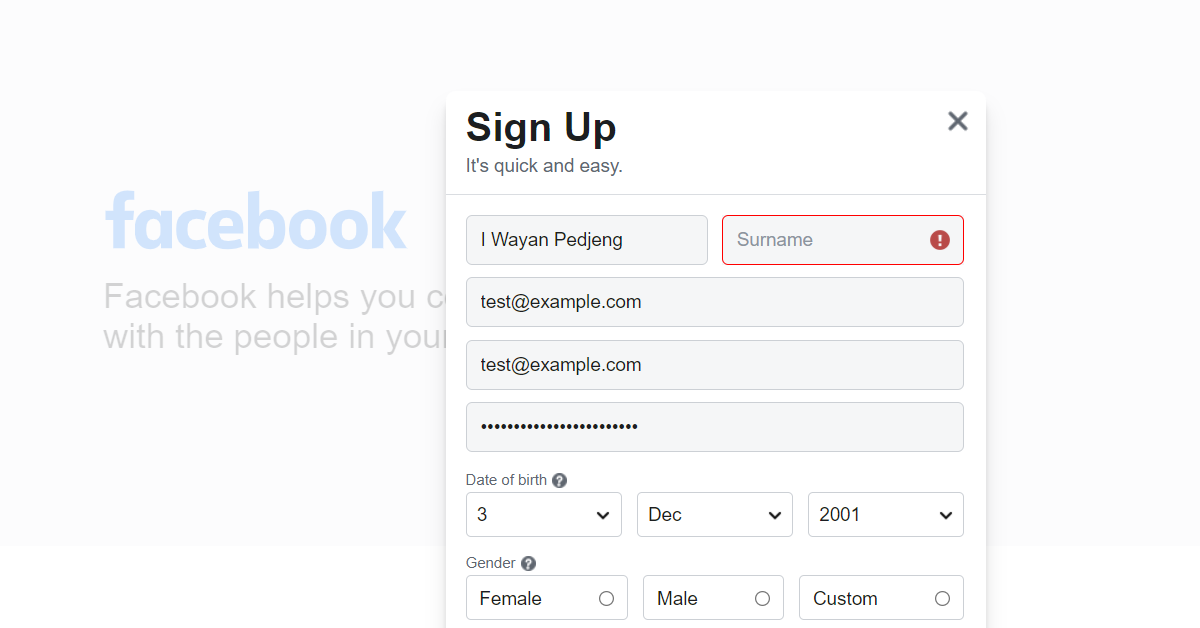Open the birth month dropdown showing Dec
1200x628 pixels.
click(x=714, y=514)
